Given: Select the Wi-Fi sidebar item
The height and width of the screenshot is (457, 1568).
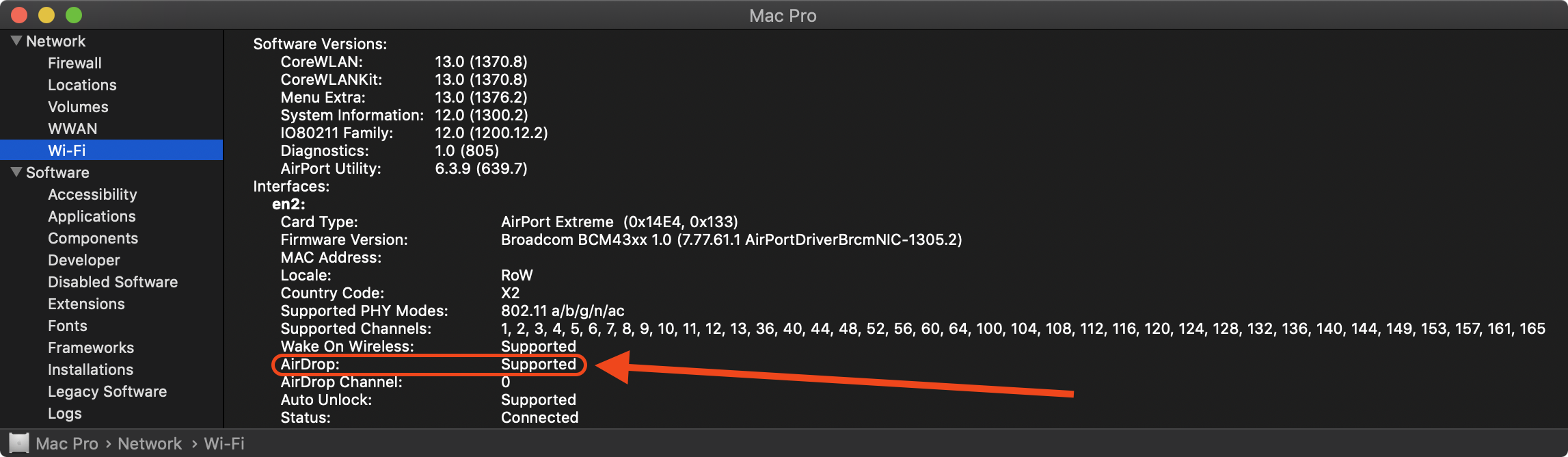Looking at the screenshot, I should click(67, 151).
